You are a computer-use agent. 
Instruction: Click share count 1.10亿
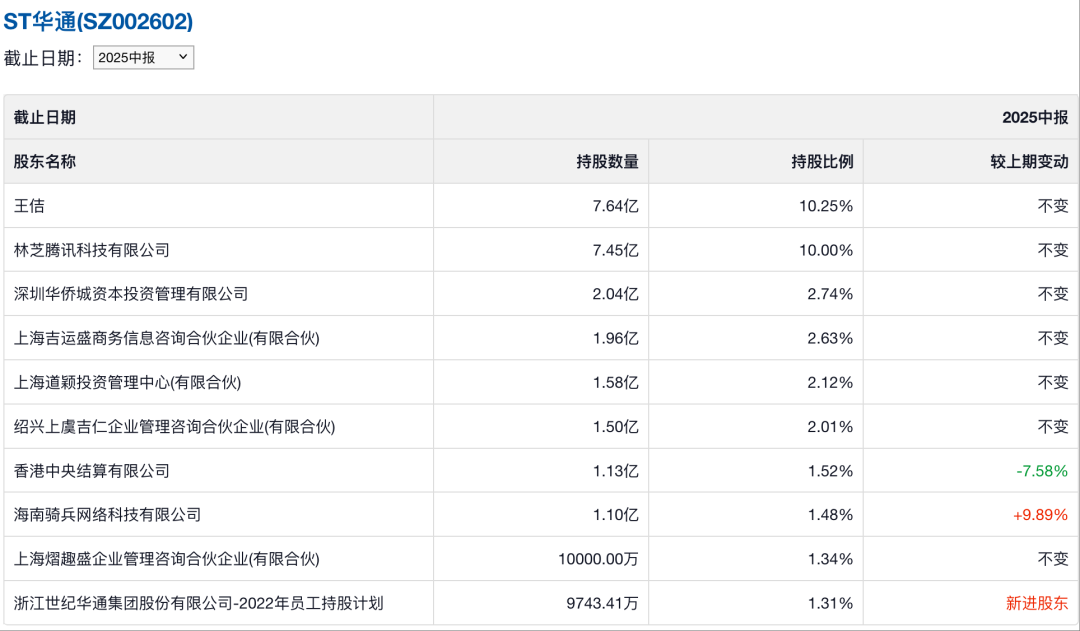[x=616, y=515]
